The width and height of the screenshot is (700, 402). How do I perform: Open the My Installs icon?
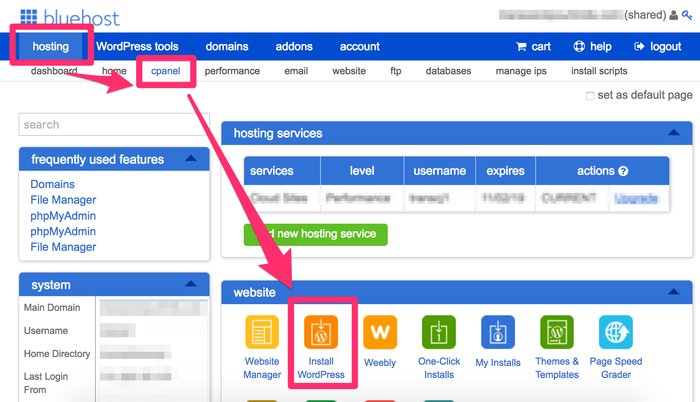coord(498,332)
